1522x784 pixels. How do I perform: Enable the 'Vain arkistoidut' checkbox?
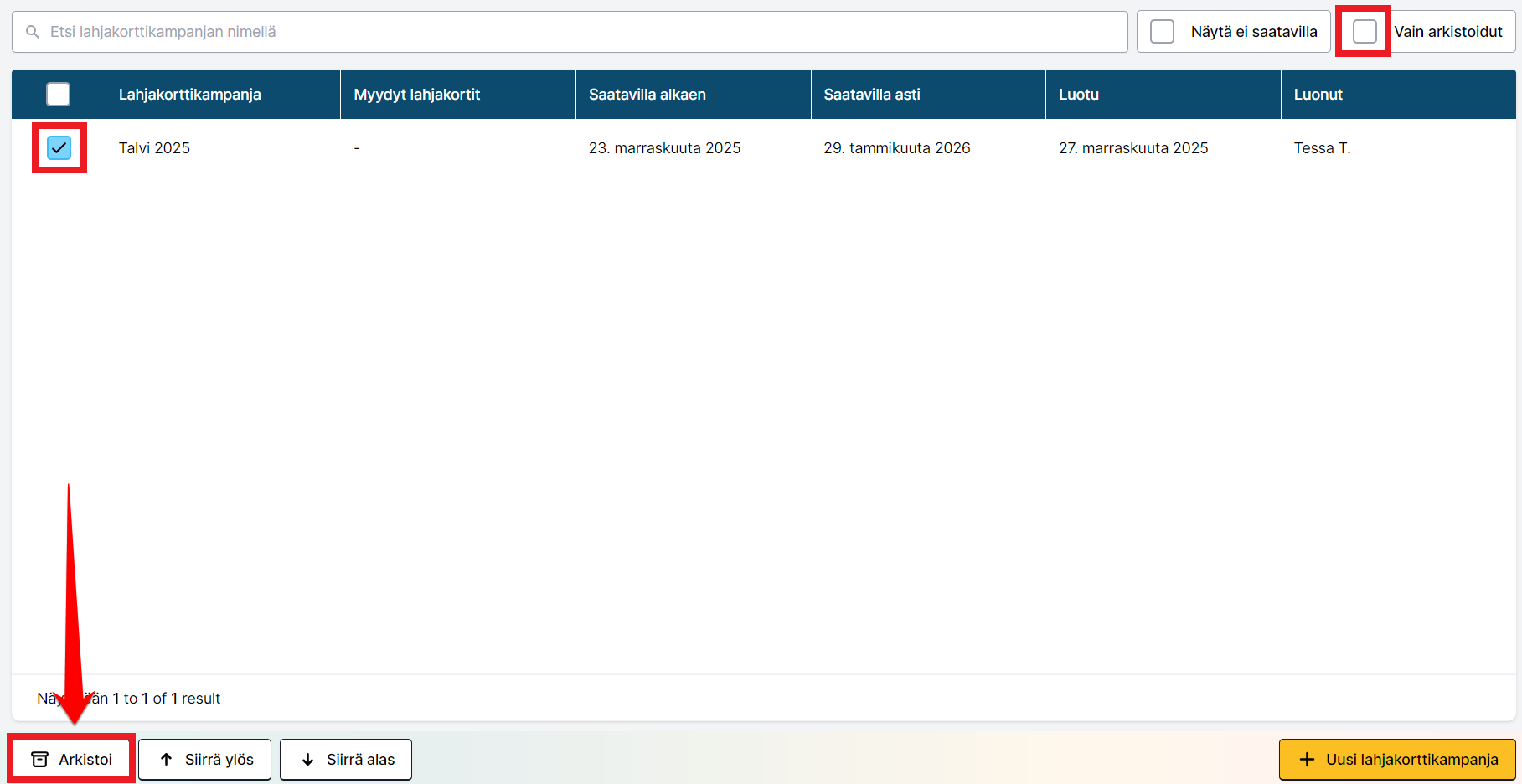(x=1364, y=32)
